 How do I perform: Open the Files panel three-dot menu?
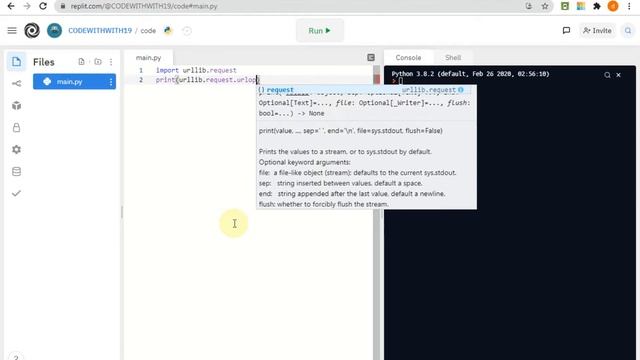[111, 62]
